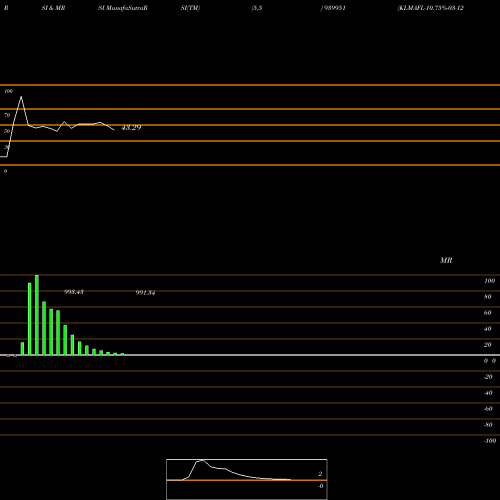Click the -60 label on the MR axis

click(x=488, y=409)
